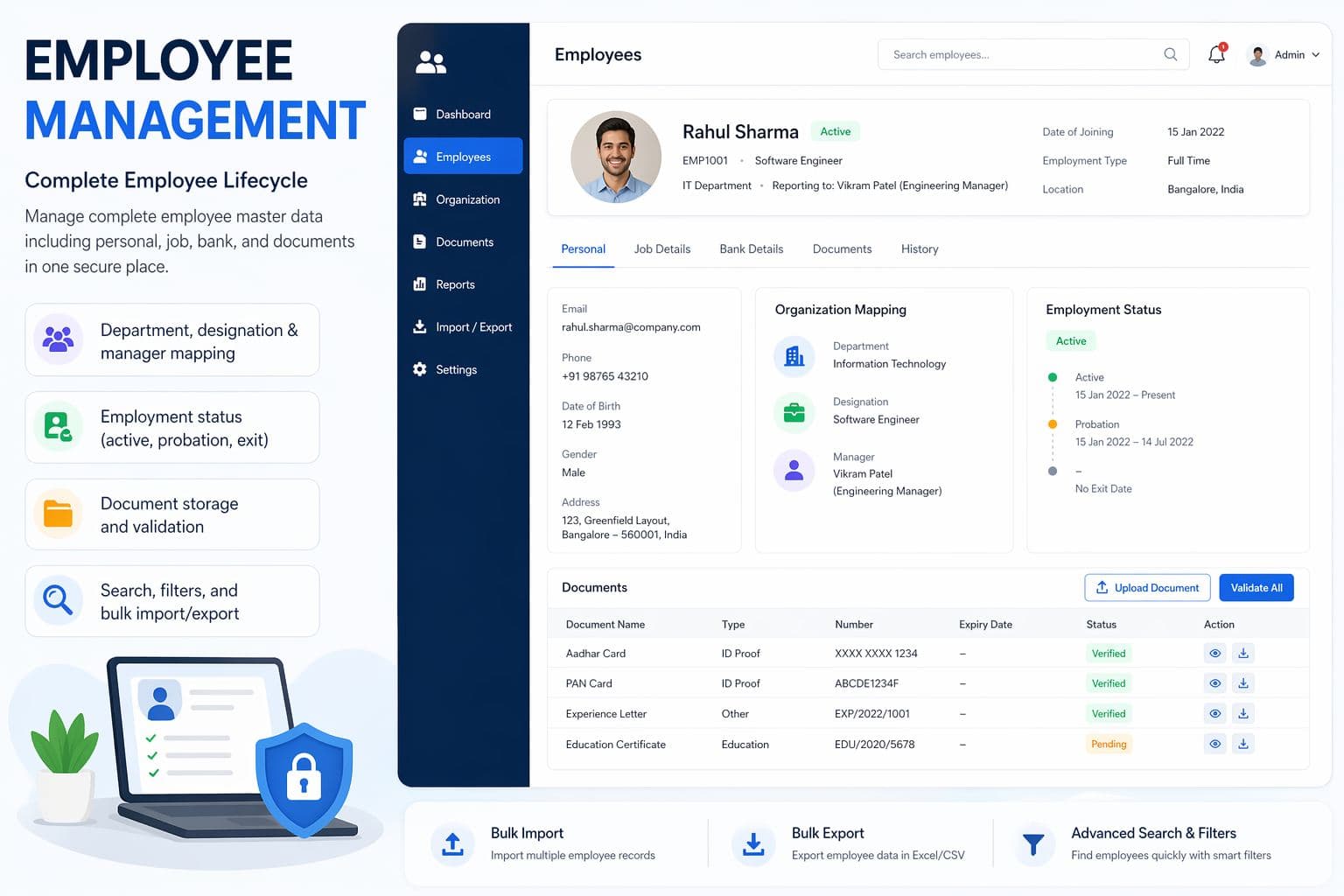The height and width of the screenshot is (896, 1344).
Task: Expand the Admin dropdown chevron
Action: [x=1315, y=55]
